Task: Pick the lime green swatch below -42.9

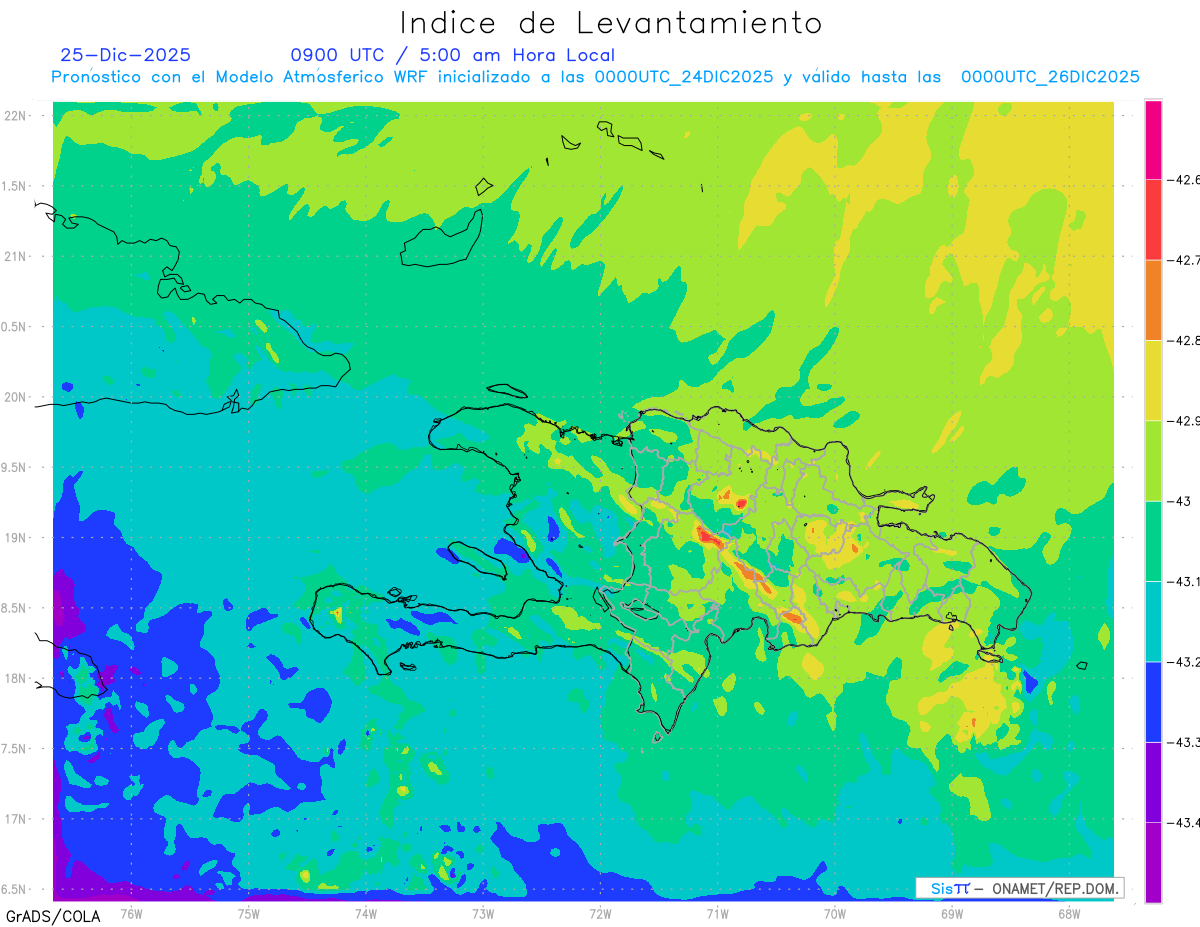Action: 1153,461
